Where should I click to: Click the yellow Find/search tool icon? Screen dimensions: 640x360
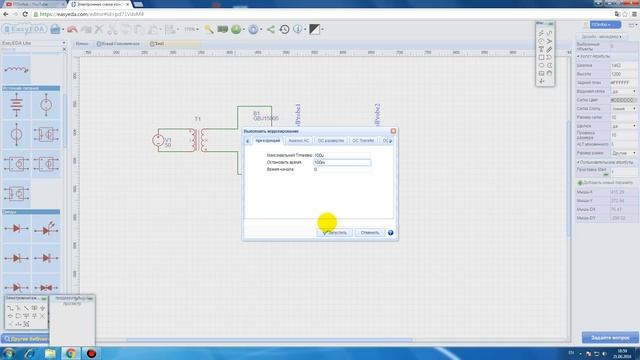209,29
